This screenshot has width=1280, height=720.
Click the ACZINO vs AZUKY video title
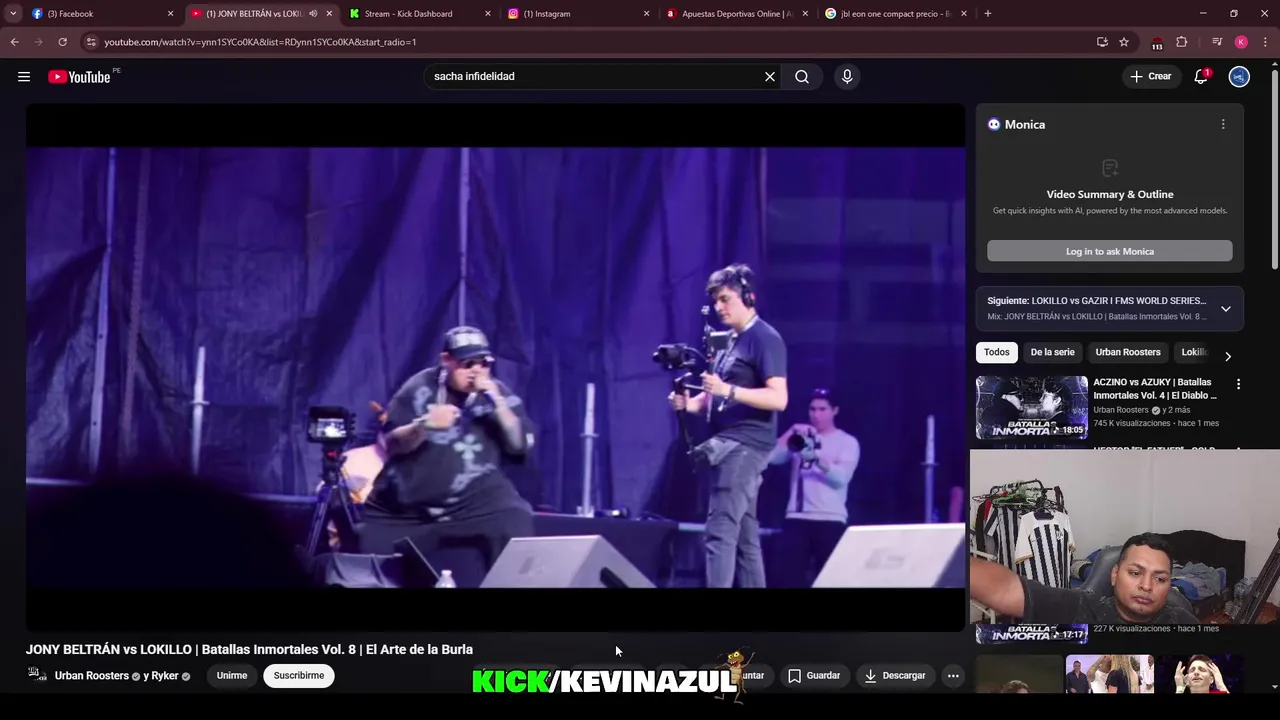pyautogui.click(x=1155, y=389)
